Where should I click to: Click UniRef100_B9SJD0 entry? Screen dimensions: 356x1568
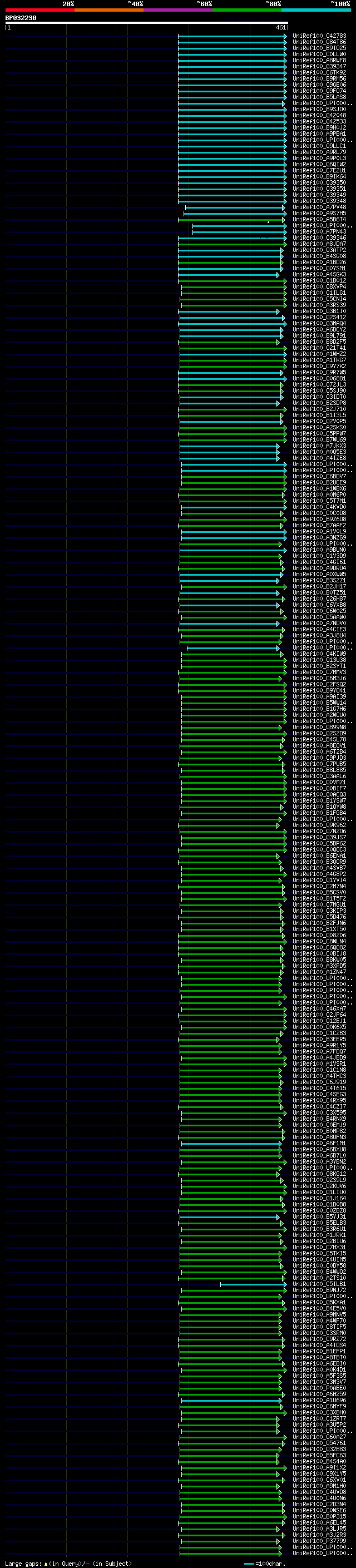pos(319,110)
